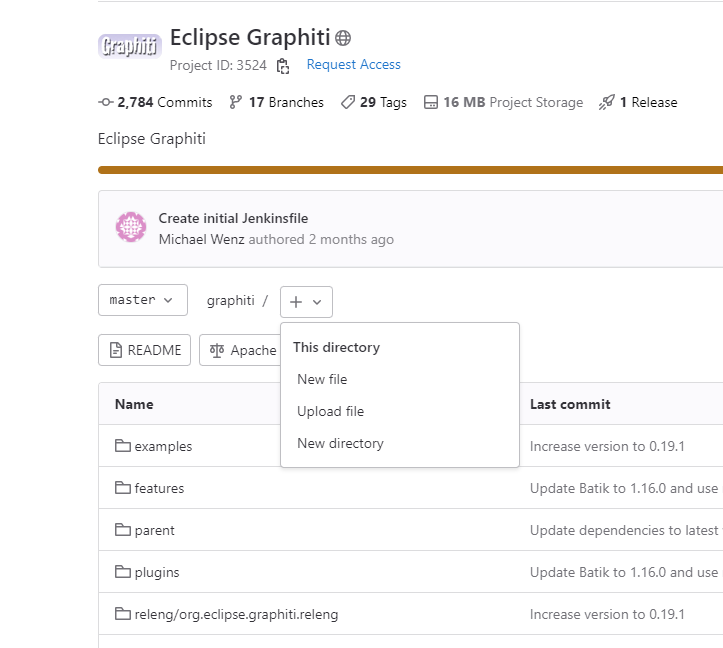Open plugins commit 'Update Batik to 1.16.0'
Screen dimensions: 723x648
tap(626, 572)
